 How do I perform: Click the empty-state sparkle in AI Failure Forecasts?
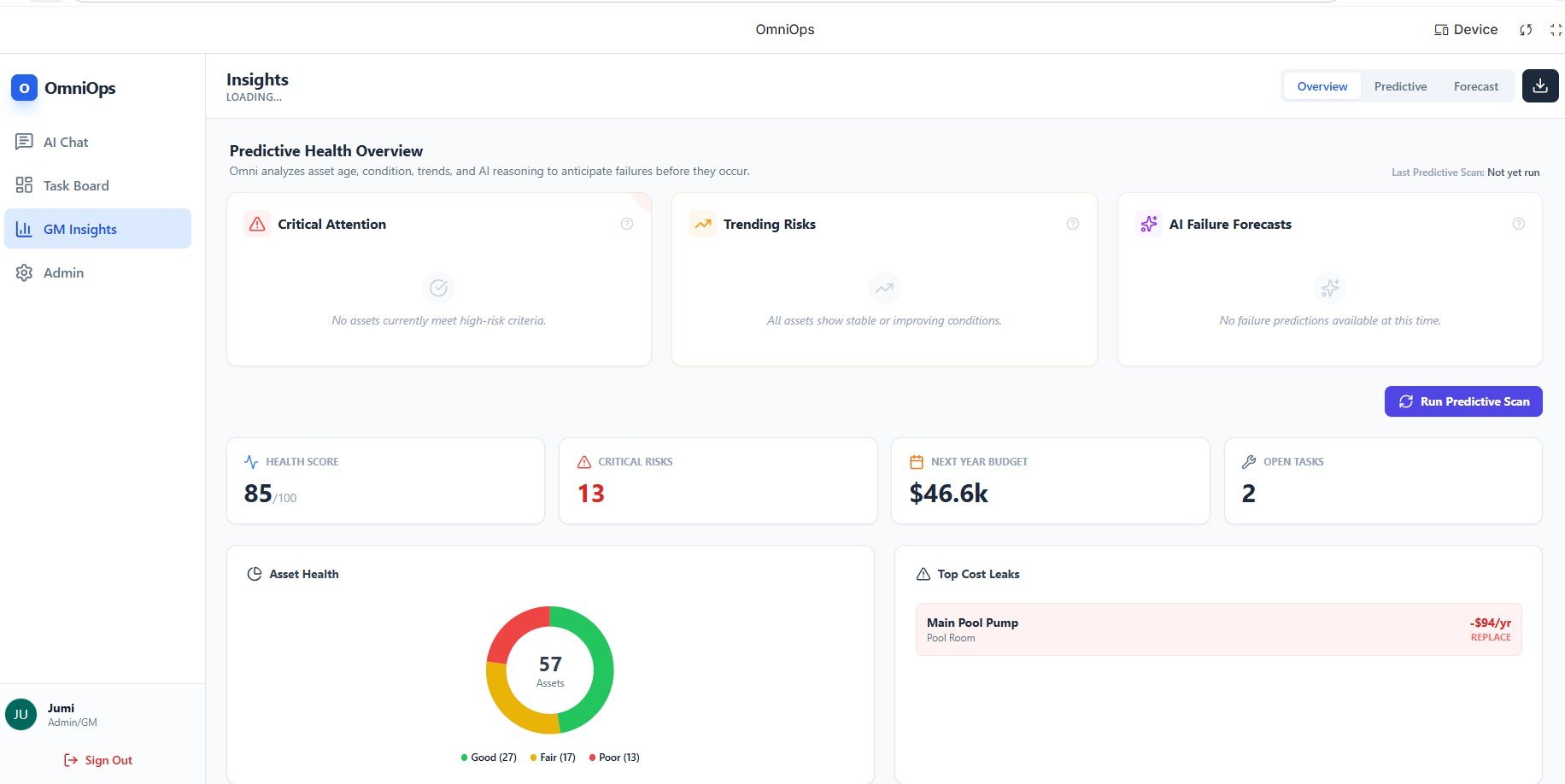pos(1329,288)
